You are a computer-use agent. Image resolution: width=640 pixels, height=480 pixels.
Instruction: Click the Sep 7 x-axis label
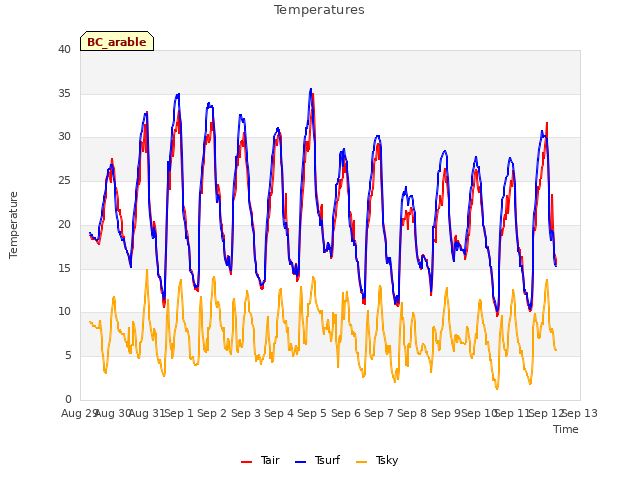pyautogui.click(x=379, y=413)
